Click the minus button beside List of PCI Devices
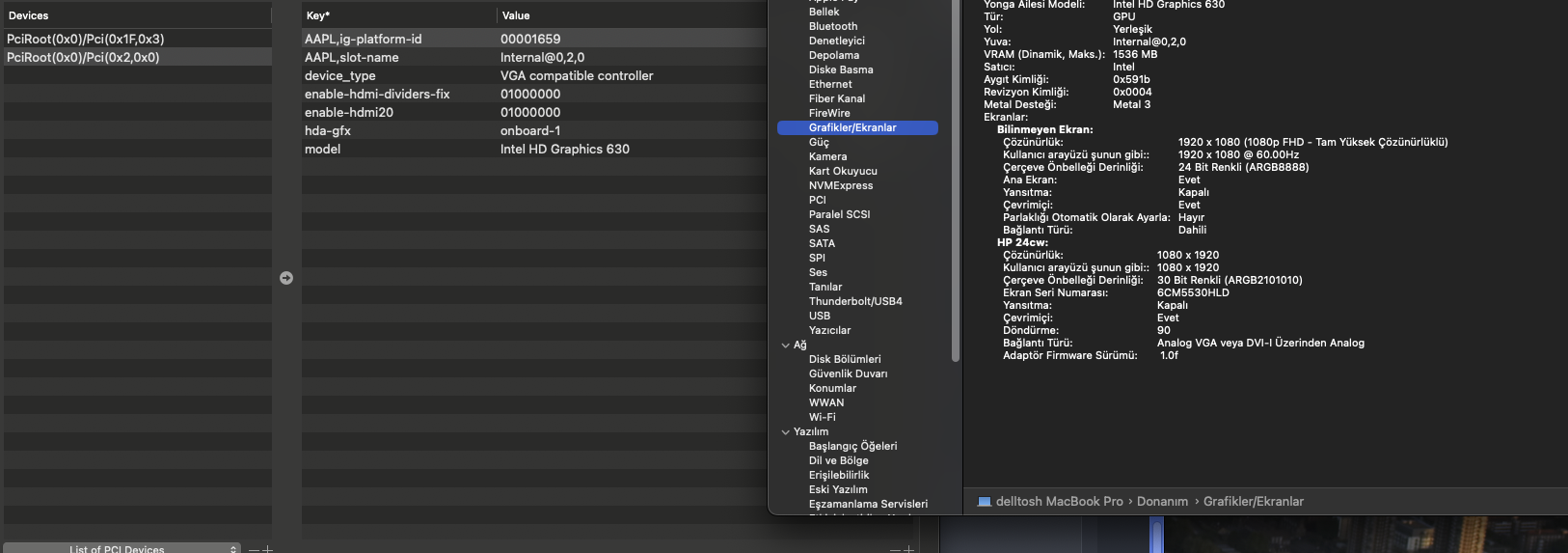The image size is (1568, 553). (254, 549)
